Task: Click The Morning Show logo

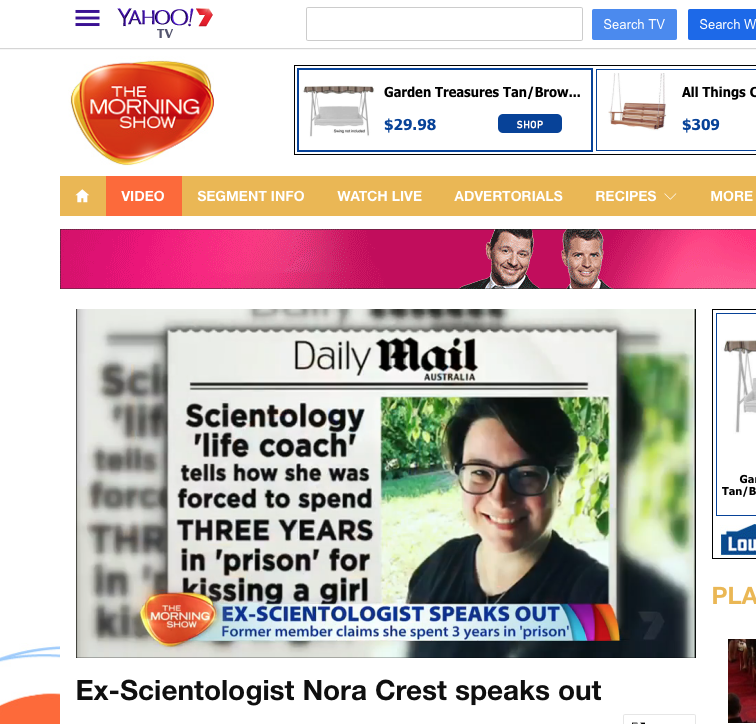Action: [142, 112]
